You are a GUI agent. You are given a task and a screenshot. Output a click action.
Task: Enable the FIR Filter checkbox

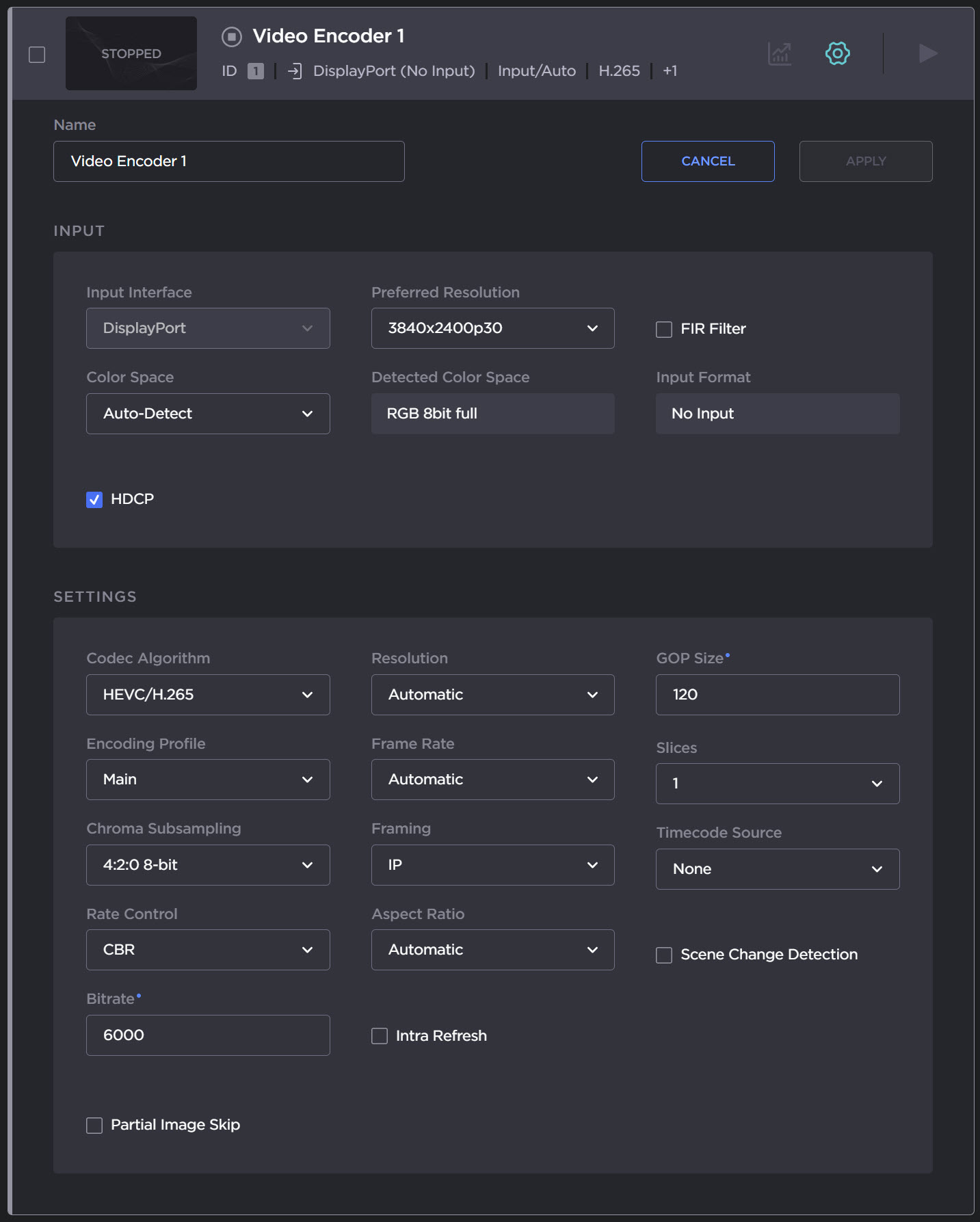(x=664, y=330)
